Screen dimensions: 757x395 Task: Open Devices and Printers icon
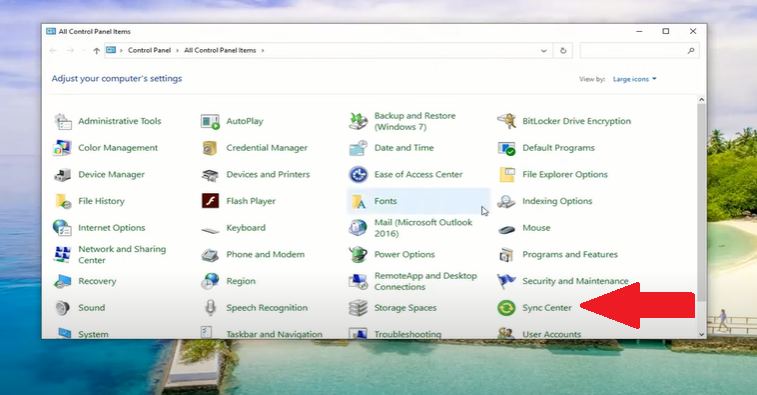(210, 174)
